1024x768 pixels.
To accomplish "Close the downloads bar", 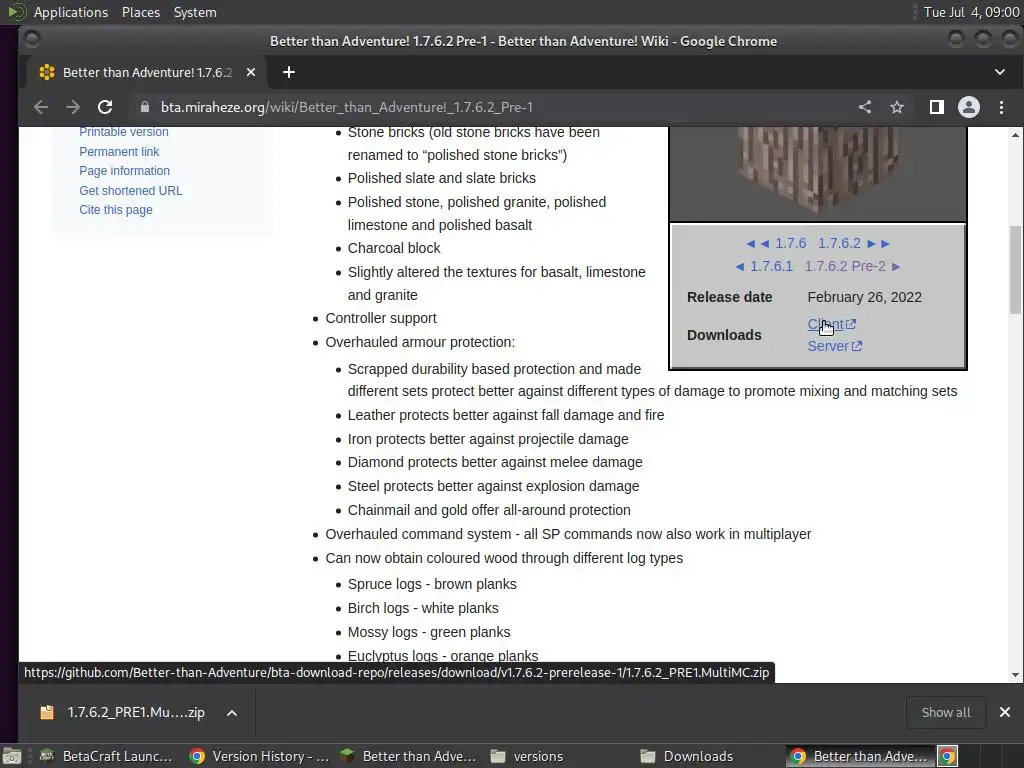I will (1005, 712).
